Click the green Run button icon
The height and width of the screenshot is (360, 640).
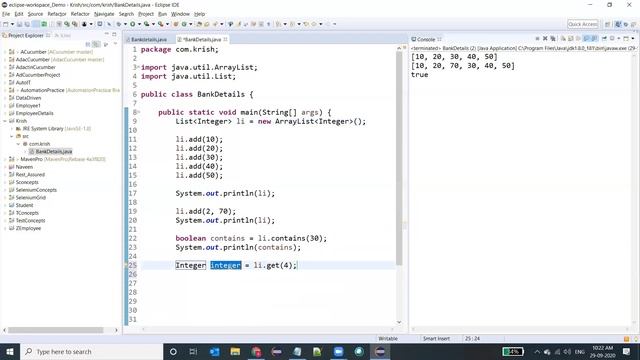coord(133,24)
